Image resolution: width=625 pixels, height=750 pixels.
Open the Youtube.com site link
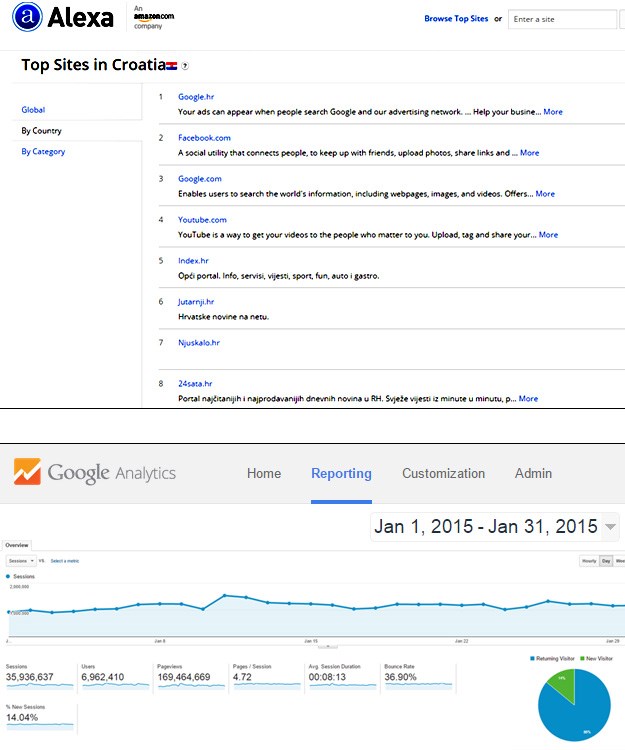[202, 220]
